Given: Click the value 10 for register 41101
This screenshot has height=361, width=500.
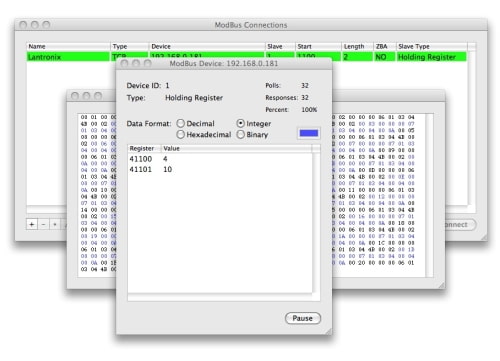Looking at the screenshot, I should point(168,169).
